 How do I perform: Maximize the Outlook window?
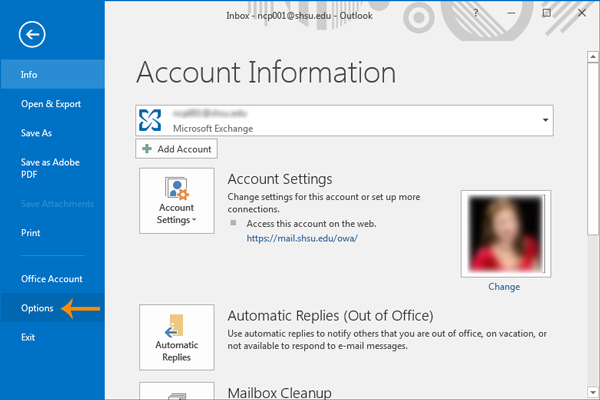pyautogui.click(x=547, y=13)
